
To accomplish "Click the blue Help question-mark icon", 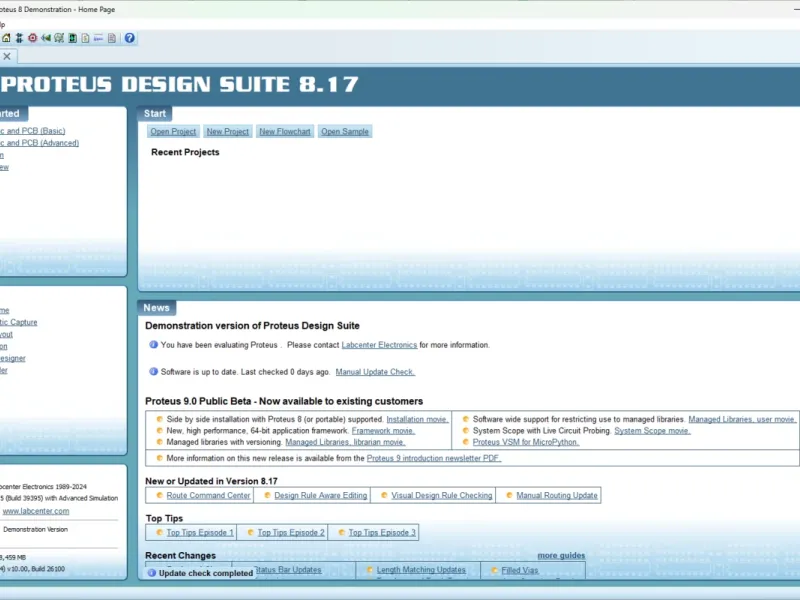I will click(x=130, y=38).
